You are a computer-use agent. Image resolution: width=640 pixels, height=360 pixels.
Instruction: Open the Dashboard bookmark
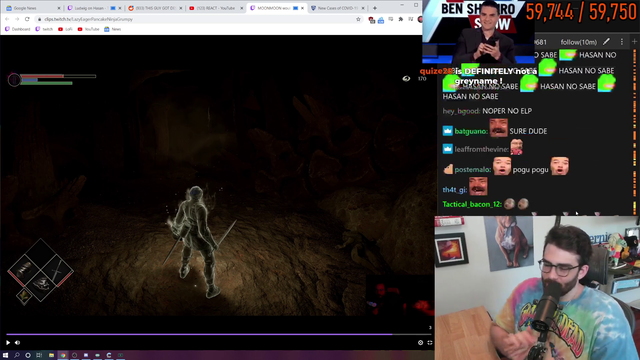[x=17, y=29]
